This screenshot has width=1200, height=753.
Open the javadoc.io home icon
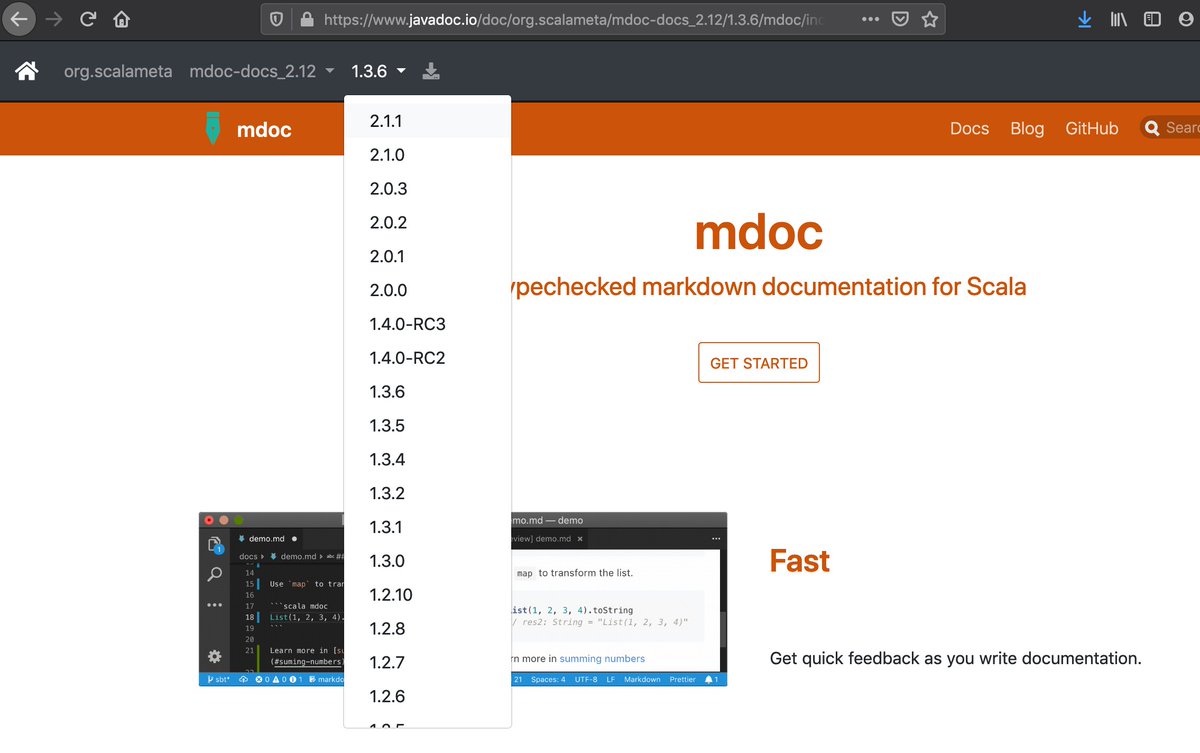(26, 71)
